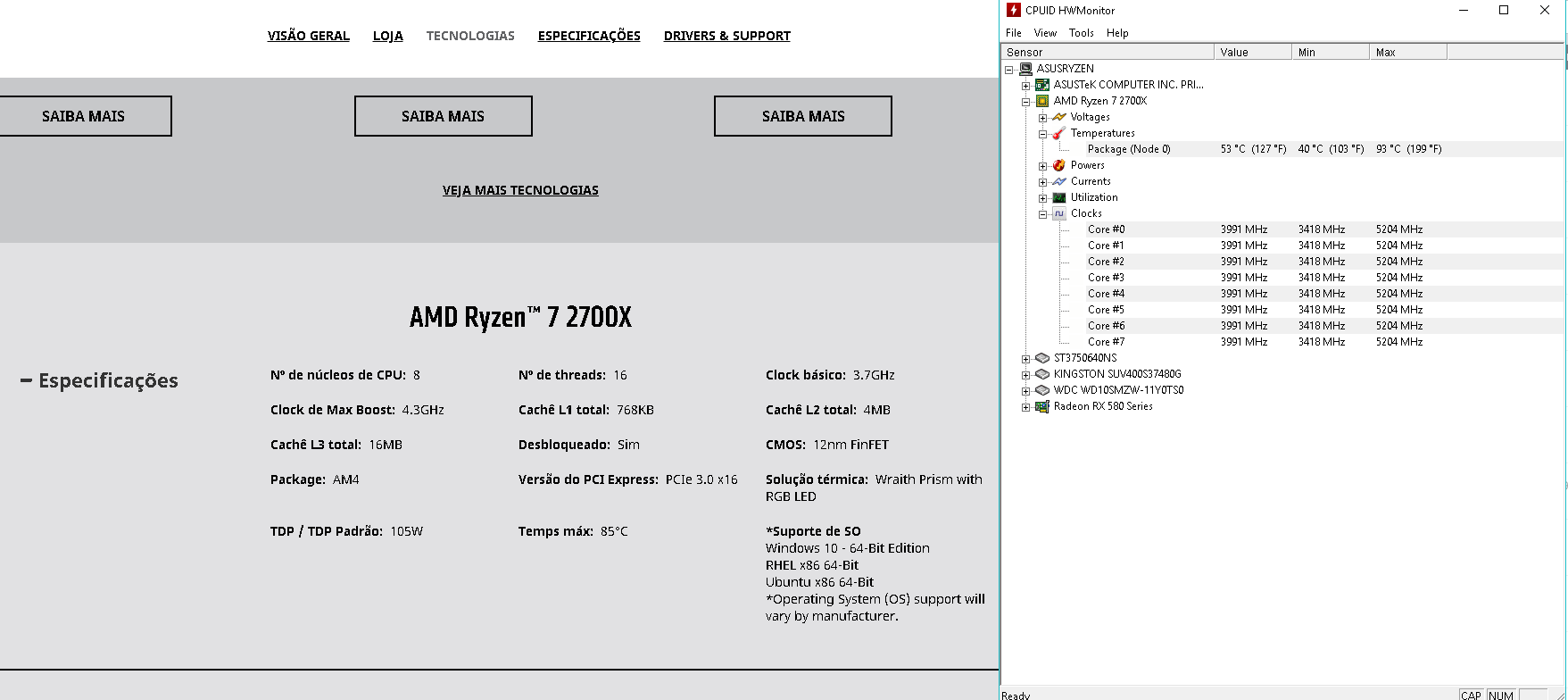The width and height of the screenshot is (1568, 700).
Task: Click the flame icon beside Powers
Action: [x=1058, y=165]
